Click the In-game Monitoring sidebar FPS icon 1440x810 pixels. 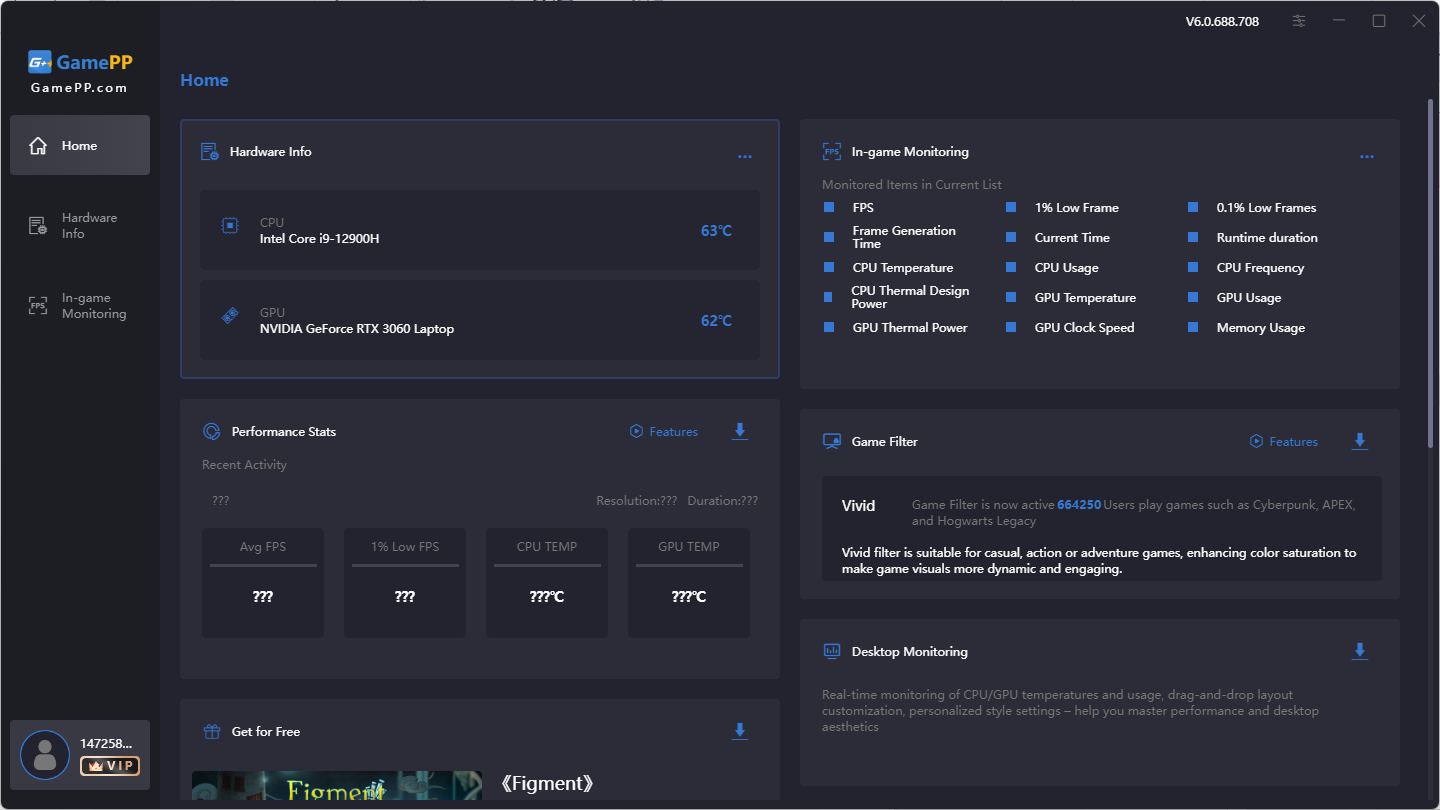tap(38, 306)
